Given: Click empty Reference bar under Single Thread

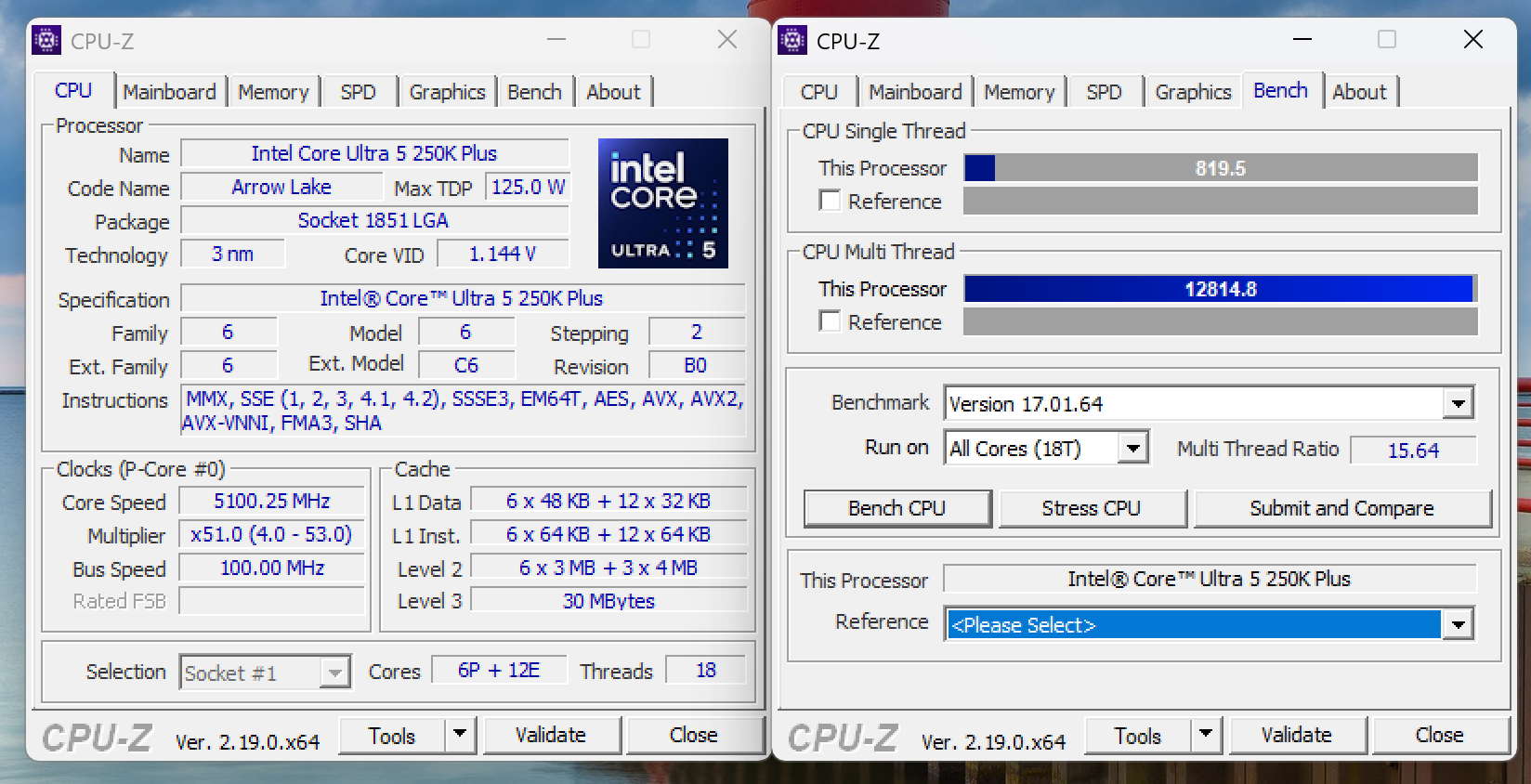Looking at the screenshot, I should click(1221, 201).
